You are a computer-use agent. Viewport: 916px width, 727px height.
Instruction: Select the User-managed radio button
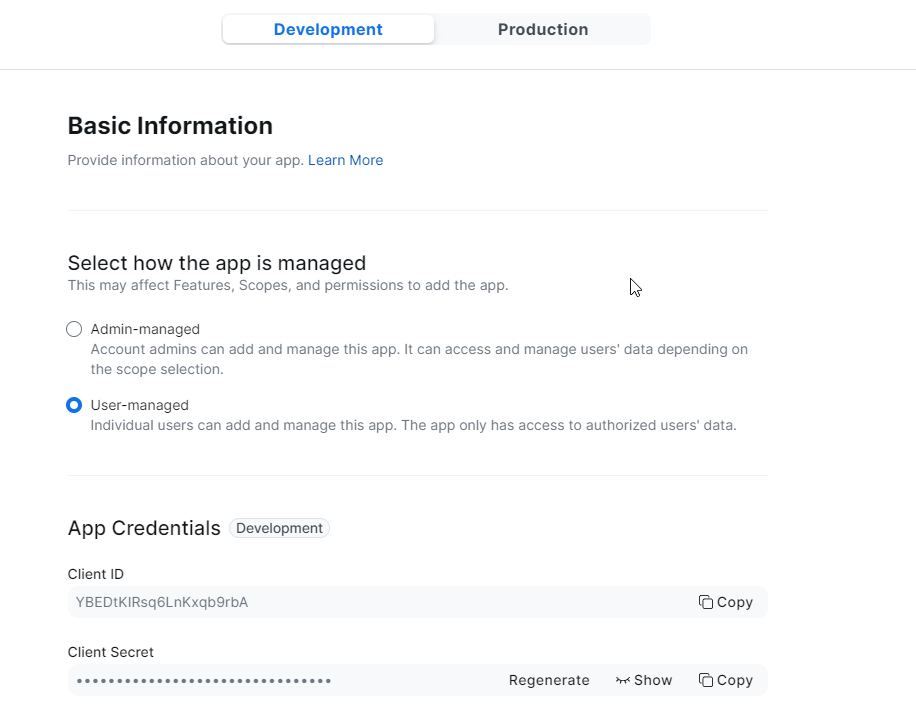(74, 405)
